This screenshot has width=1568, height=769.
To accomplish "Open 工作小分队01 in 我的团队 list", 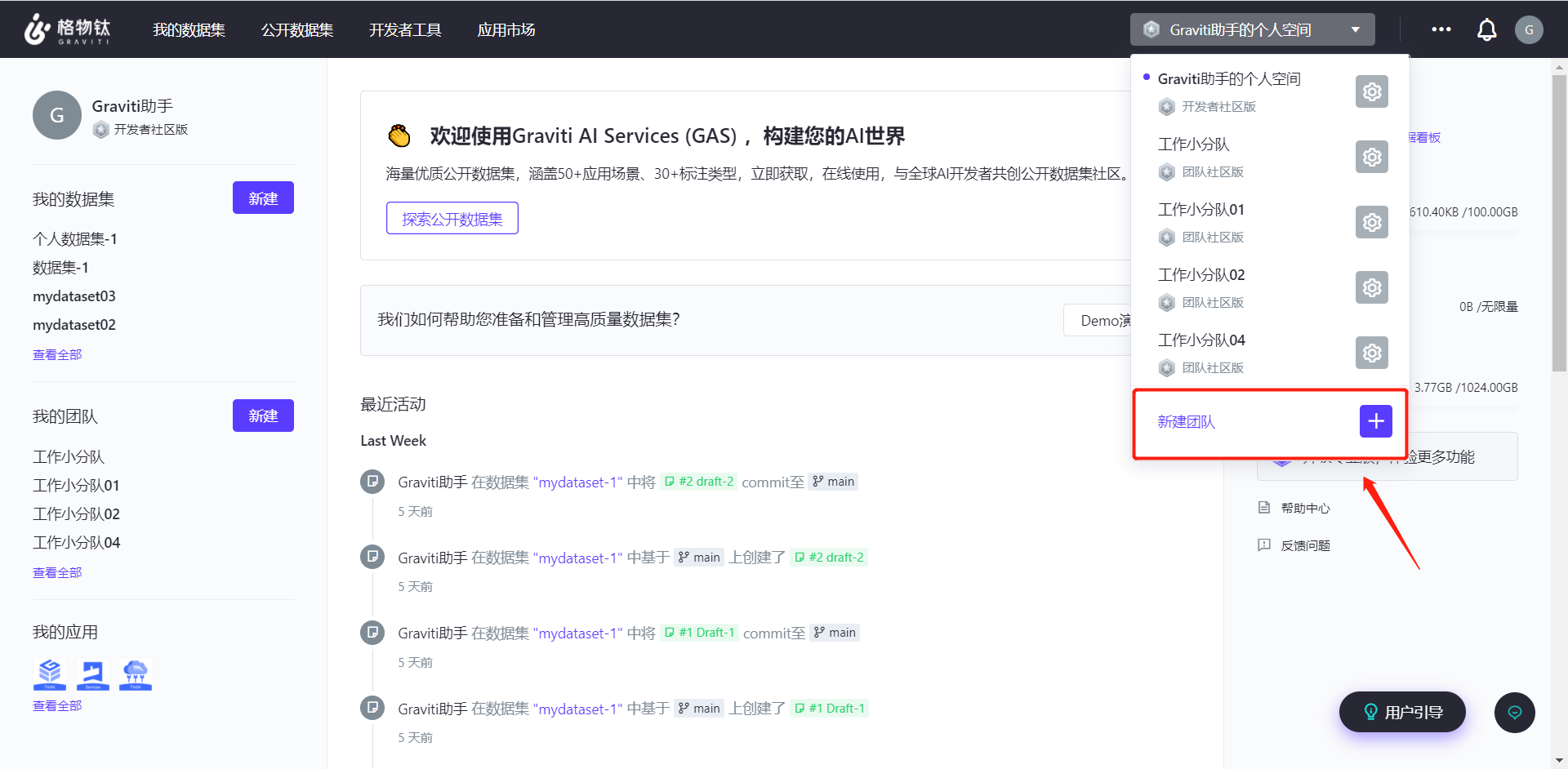I will coord(76,486).
